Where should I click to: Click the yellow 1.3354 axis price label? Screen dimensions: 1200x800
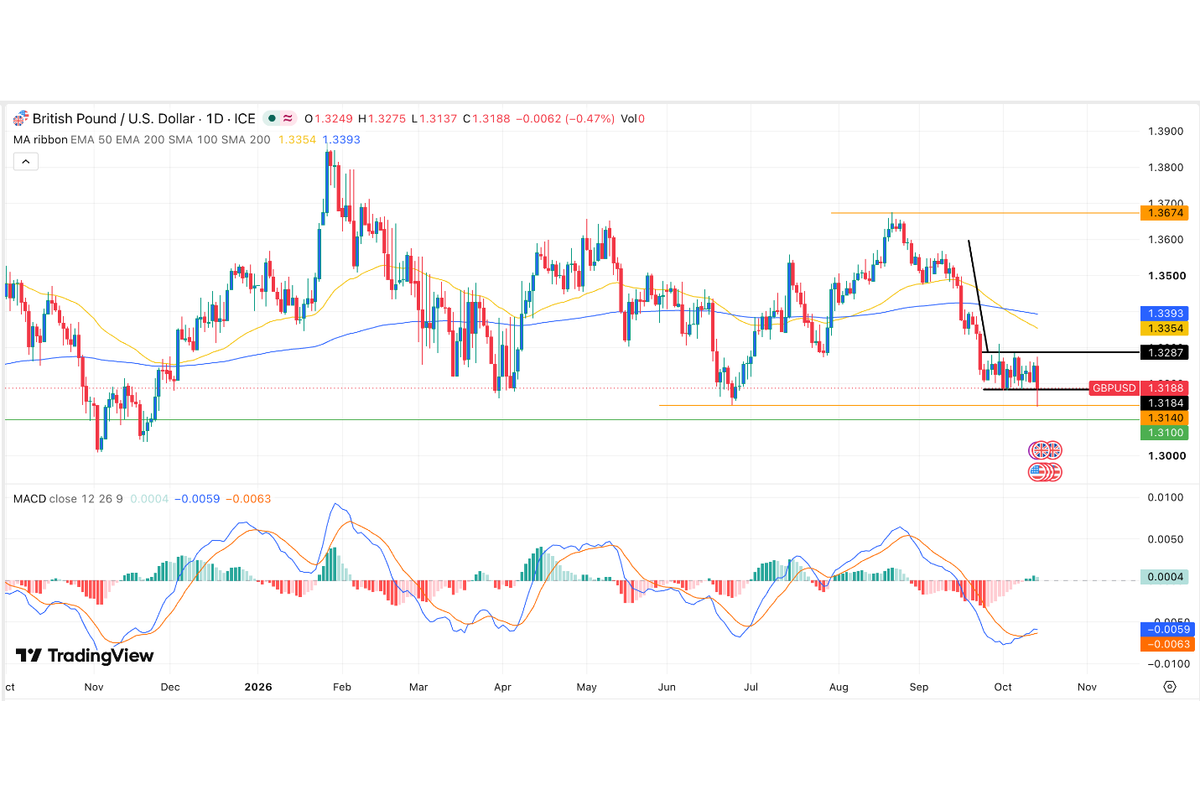point(1164,328)
